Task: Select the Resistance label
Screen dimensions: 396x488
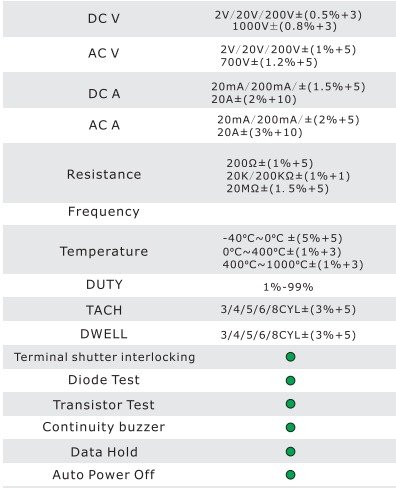Action: click(104, 174)
